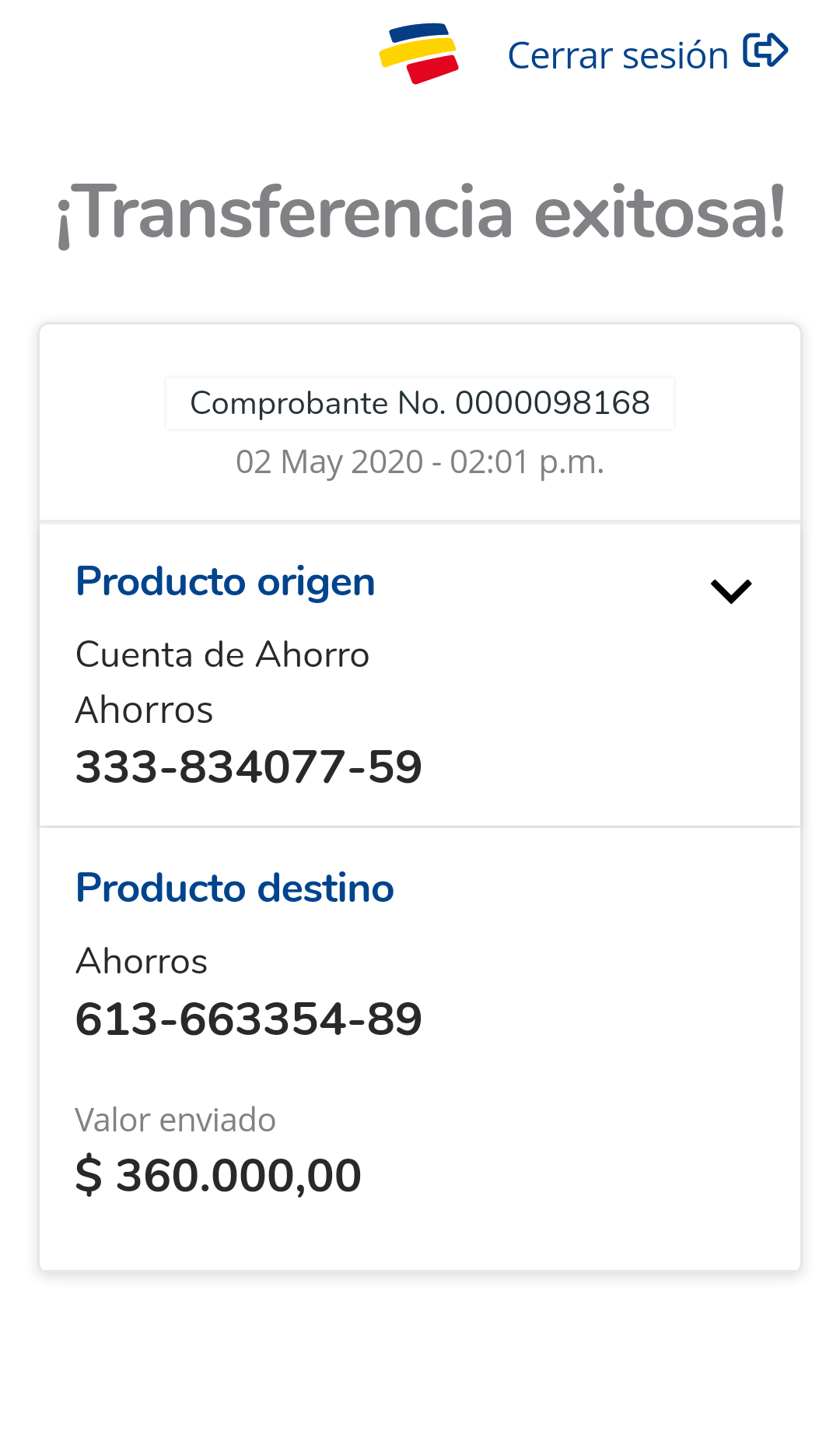840x1438 pixels.
Task: Click destination account number 613-663354-89
Action: tap(249, 1019)
